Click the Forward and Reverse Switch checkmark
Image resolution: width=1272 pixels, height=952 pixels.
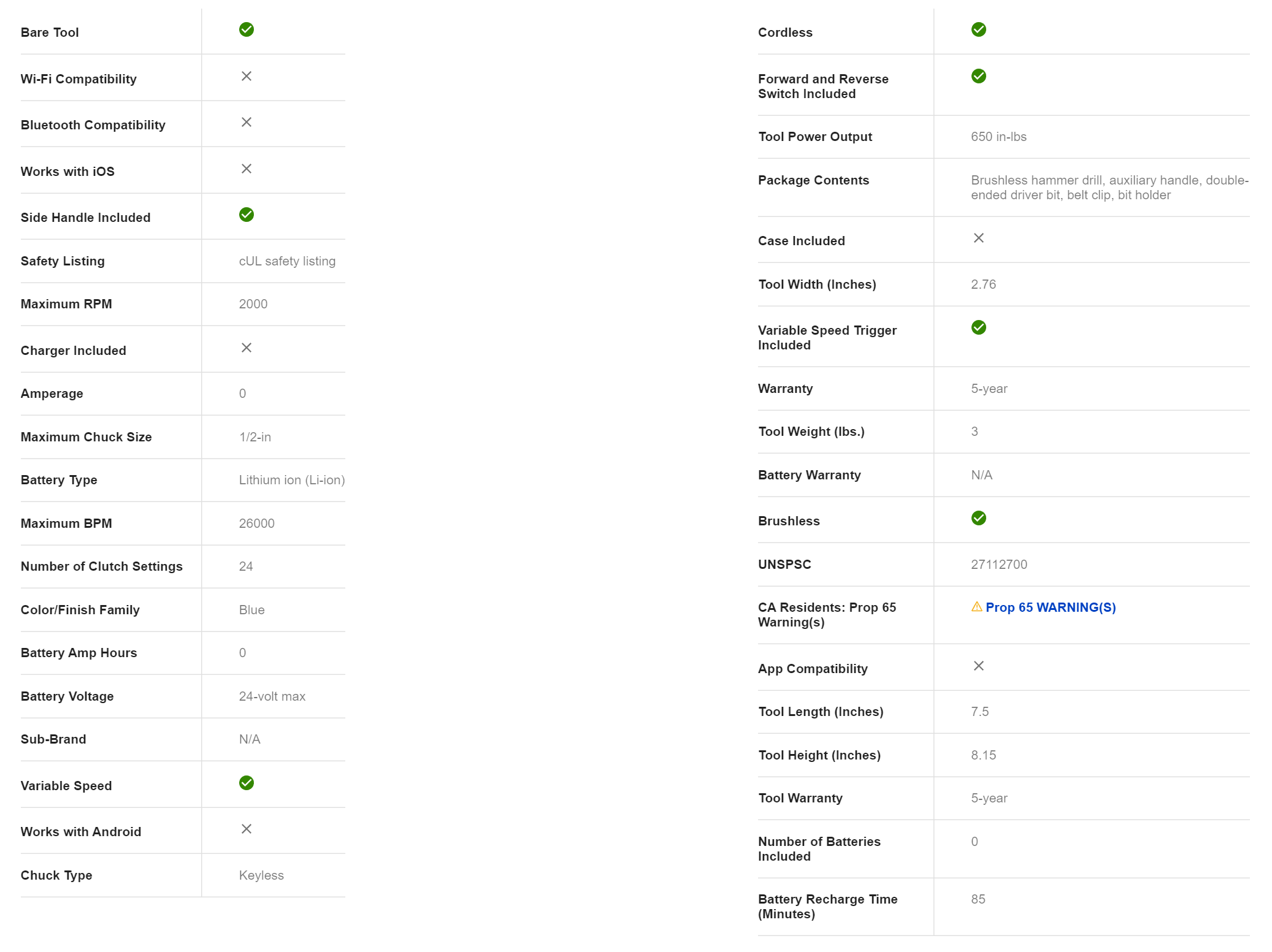click(979, 76)
